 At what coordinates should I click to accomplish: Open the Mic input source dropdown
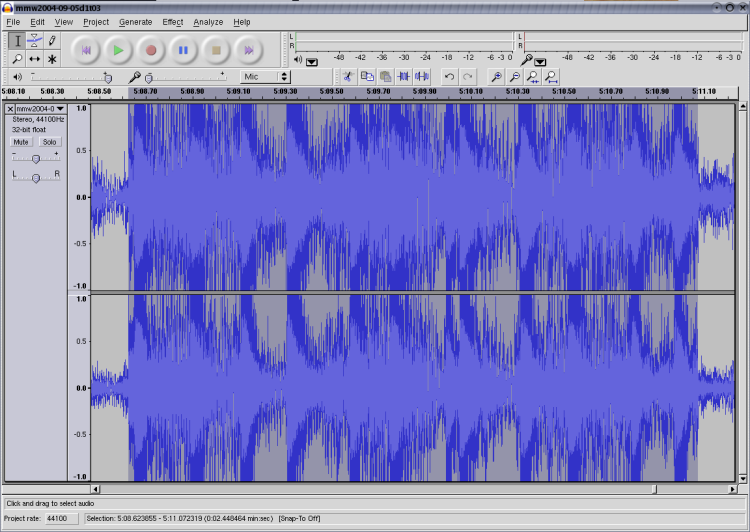265,77
